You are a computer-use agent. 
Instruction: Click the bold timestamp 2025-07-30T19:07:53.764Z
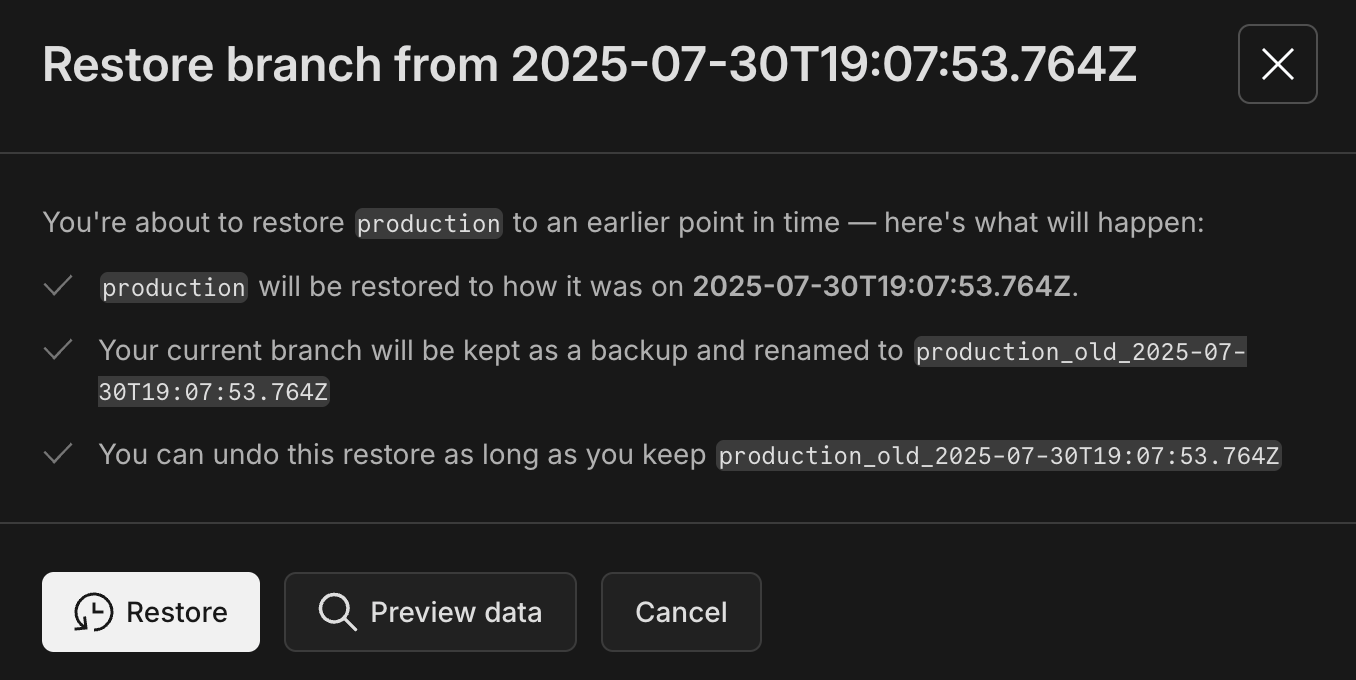[x=879, y=286]
